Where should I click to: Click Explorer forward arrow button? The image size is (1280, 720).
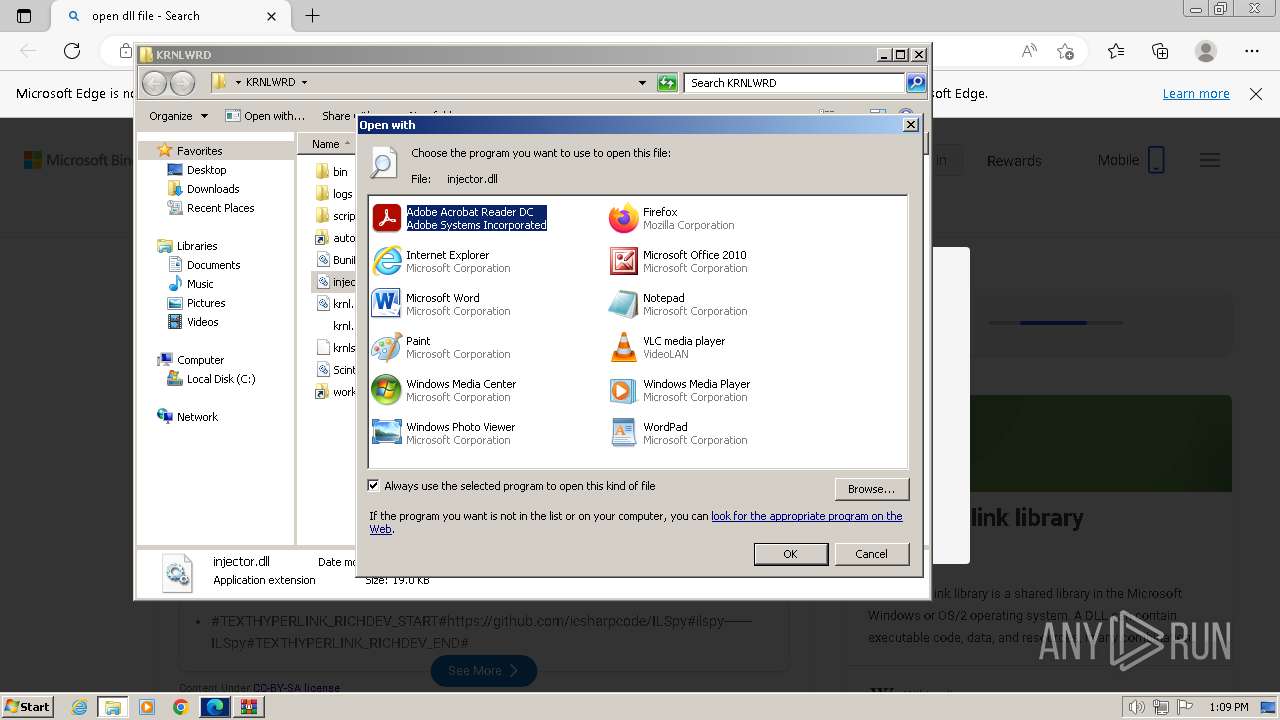182,83
